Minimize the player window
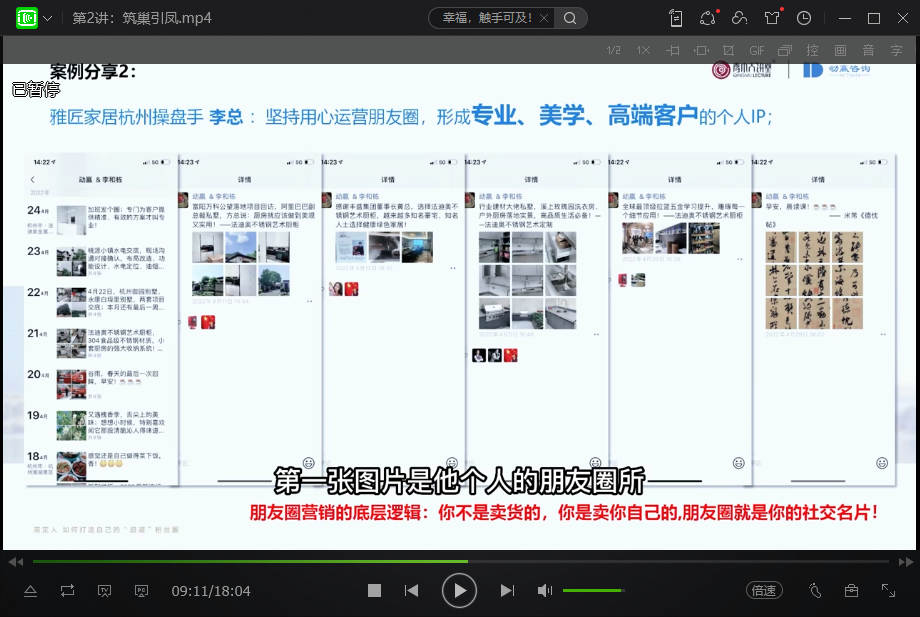 pyautogui.click(x=845, y=19)
